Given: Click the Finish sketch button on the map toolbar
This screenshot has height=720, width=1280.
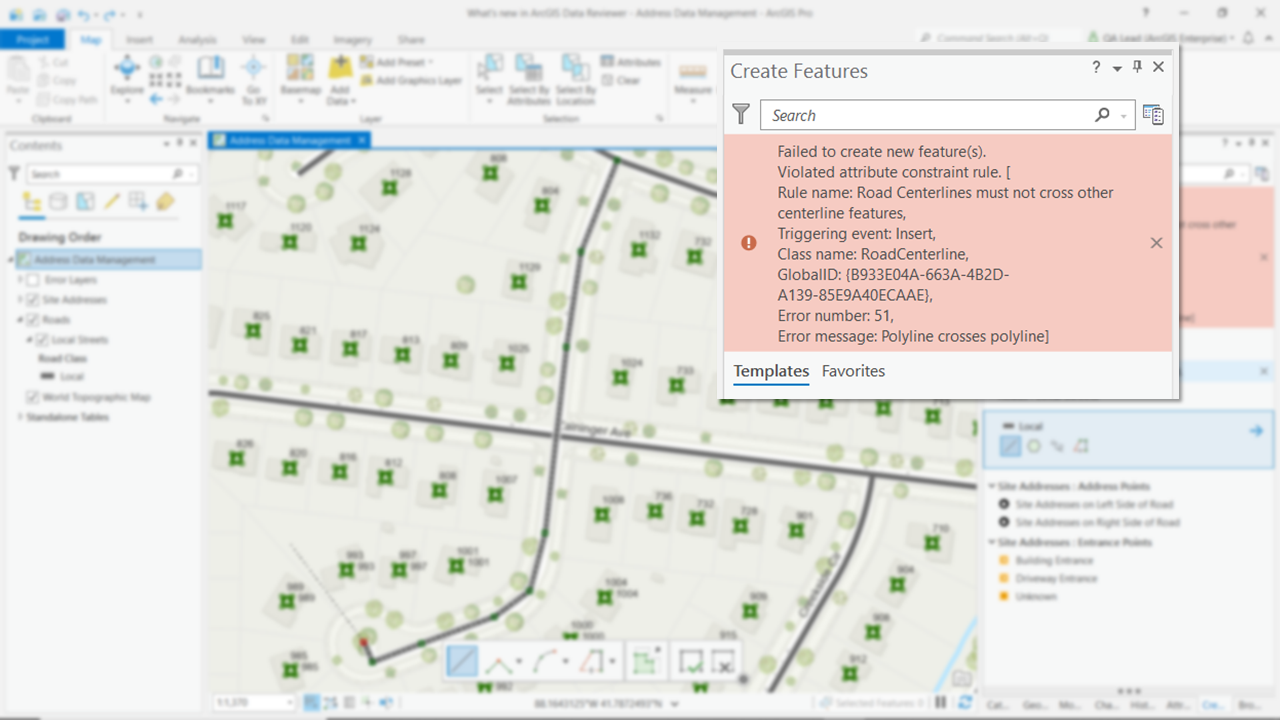Looking at the screenshot, I should (690, 661).
